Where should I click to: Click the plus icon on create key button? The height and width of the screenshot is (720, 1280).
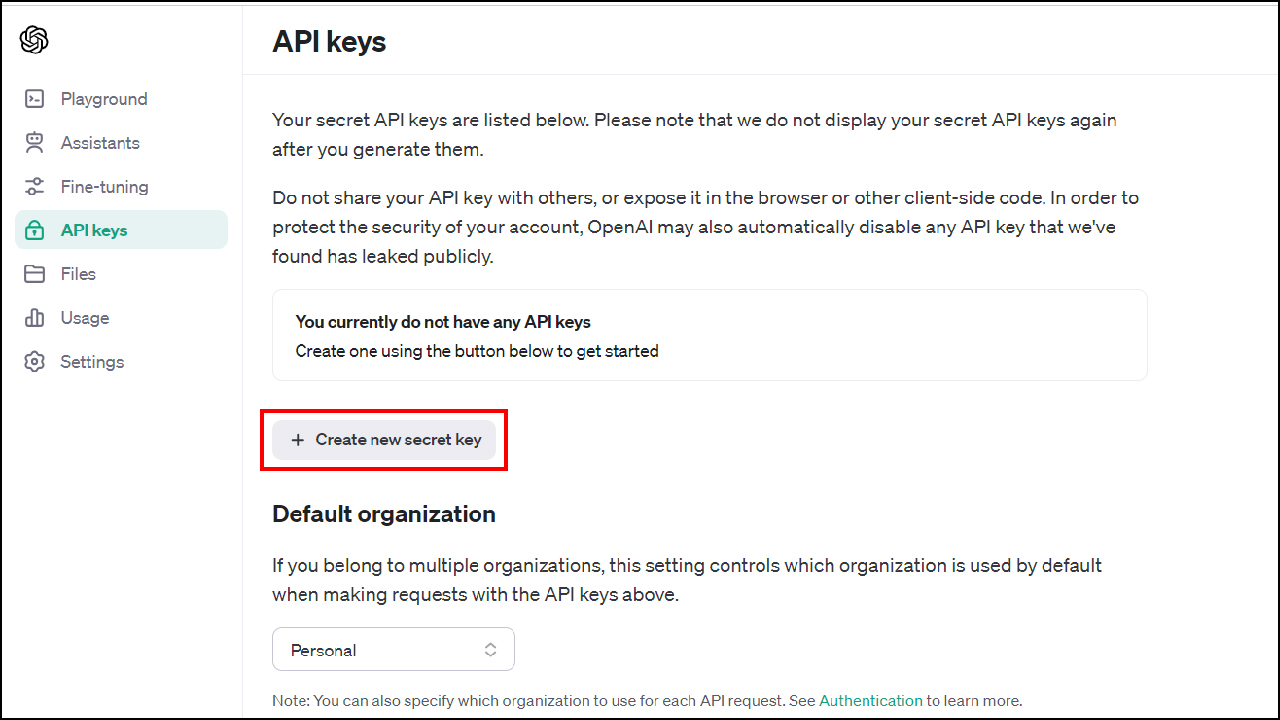[x=297, y=440]
